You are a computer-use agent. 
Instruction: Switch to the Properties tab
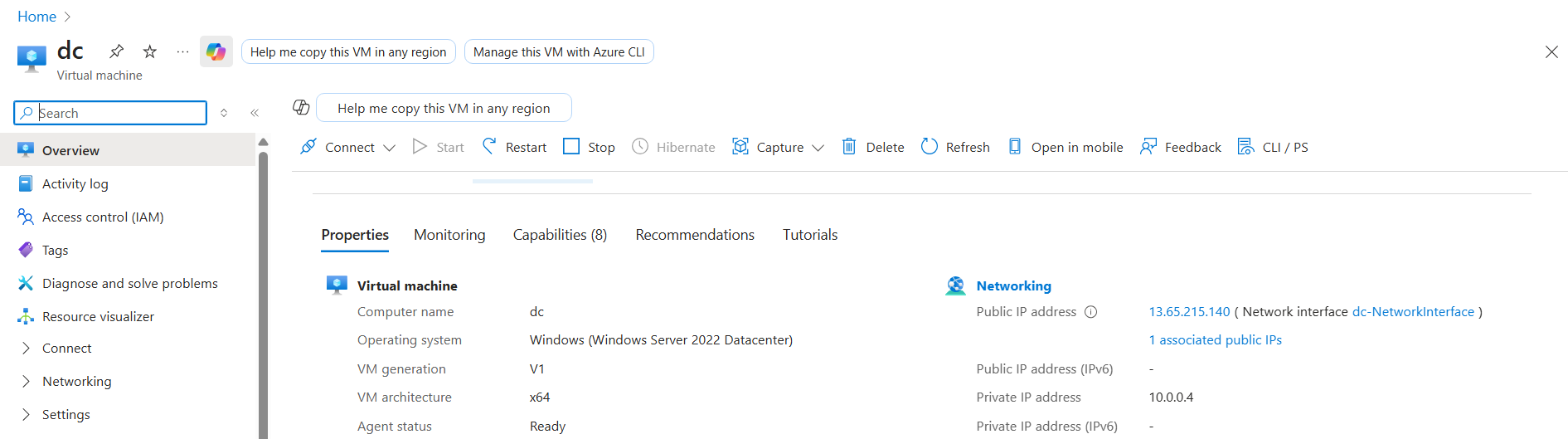(x=355, y=235)
